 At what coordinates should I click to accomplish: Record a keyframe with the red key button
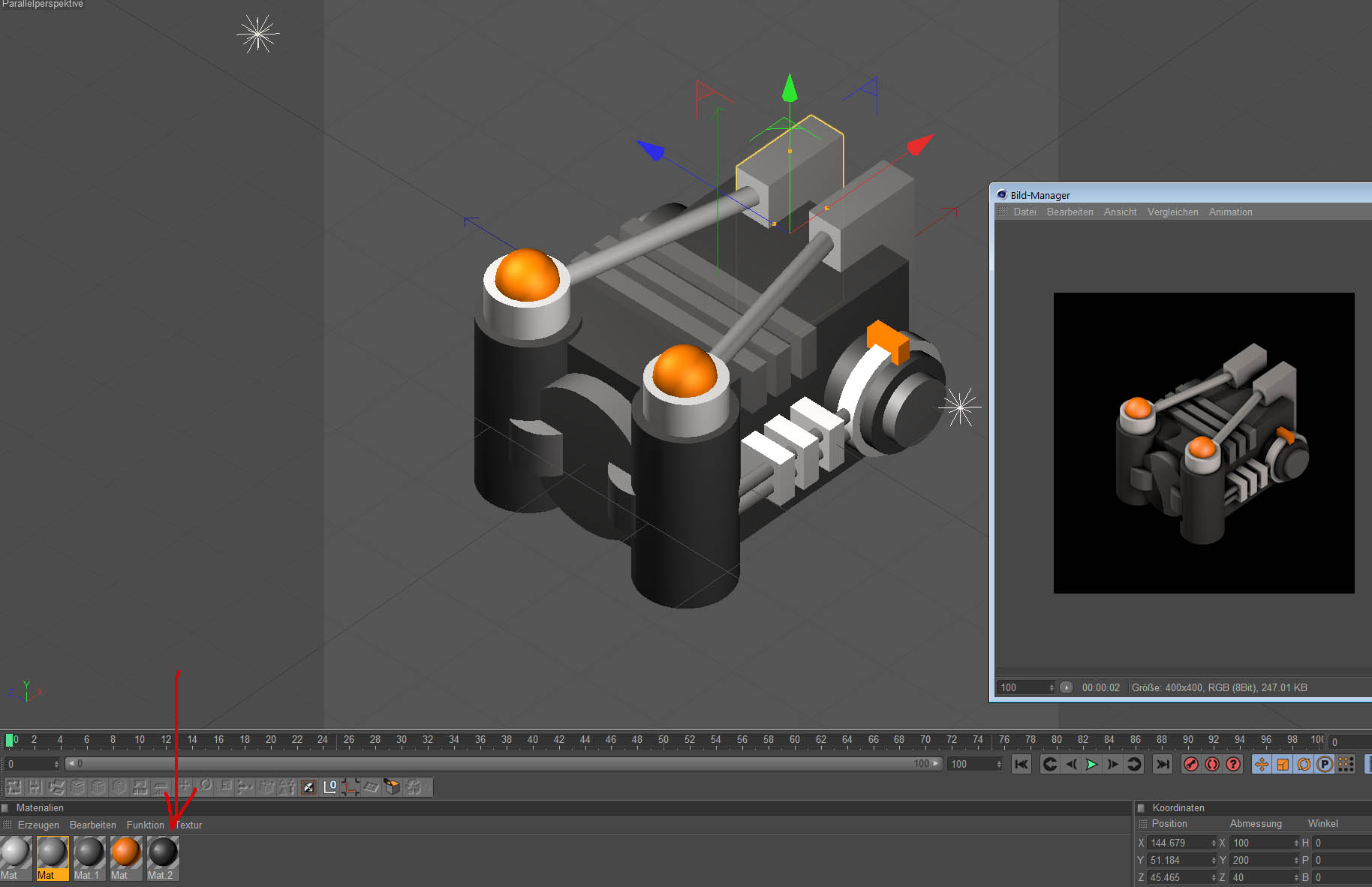1191,764
